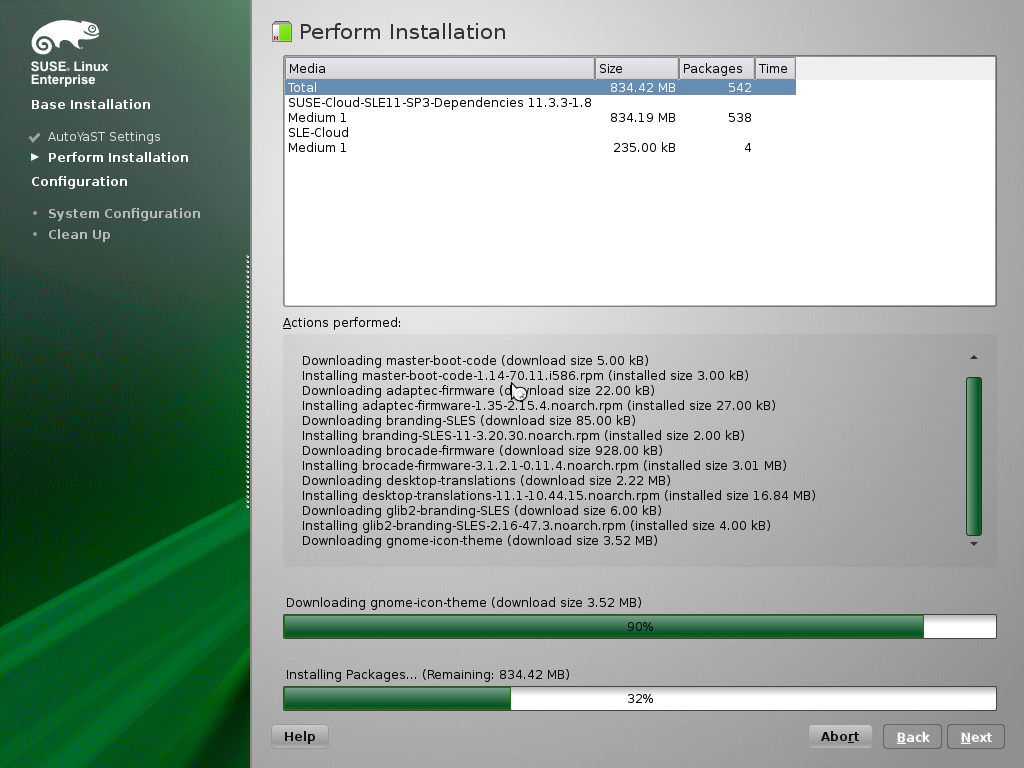This screenshot has width=1024, height=768.
Task: Click the AutoYaST Settings checkmark icon
Action: click(35, 137)
